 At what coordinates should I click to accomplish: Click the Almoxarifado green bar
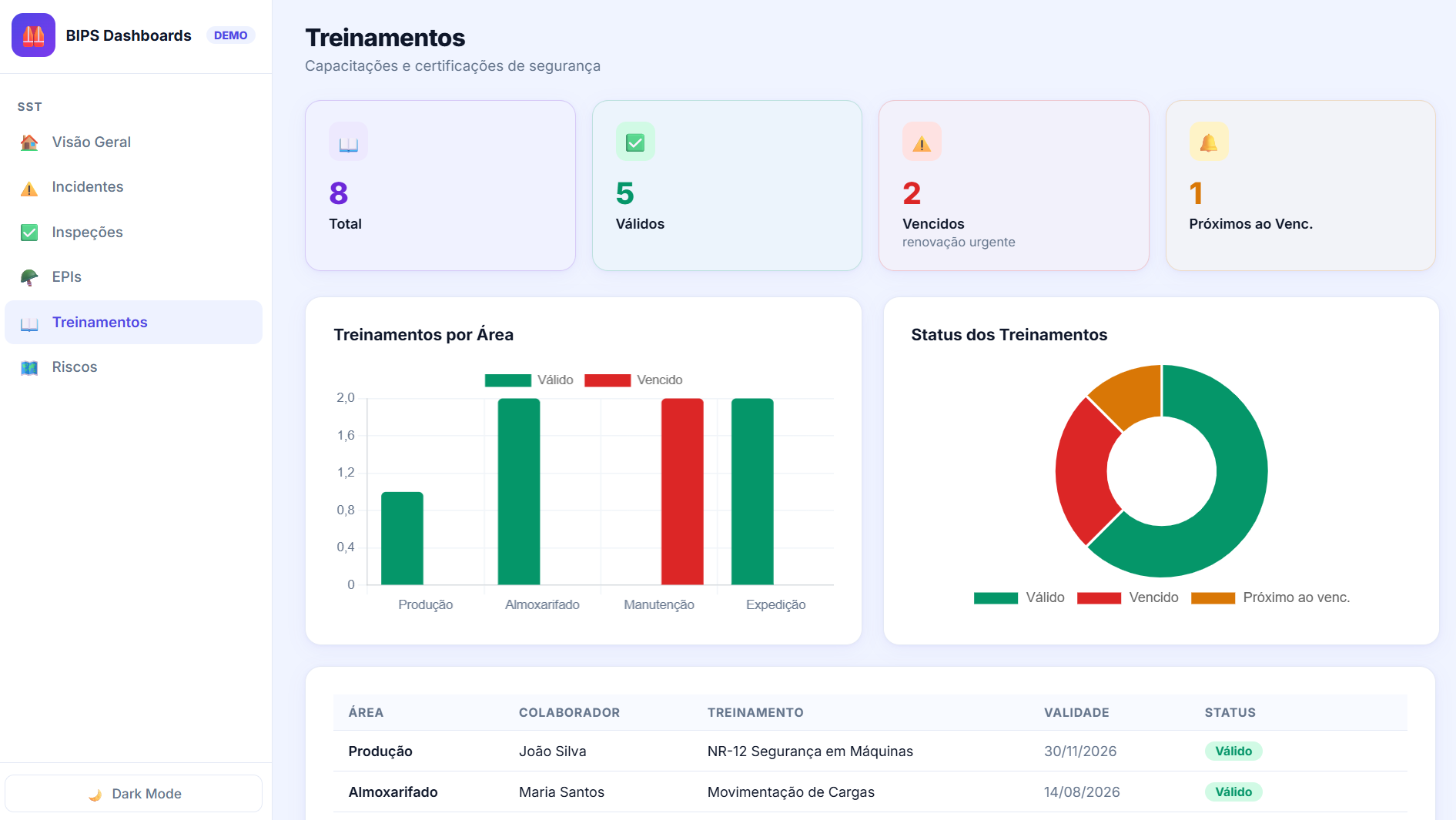(x=519, y=491)
